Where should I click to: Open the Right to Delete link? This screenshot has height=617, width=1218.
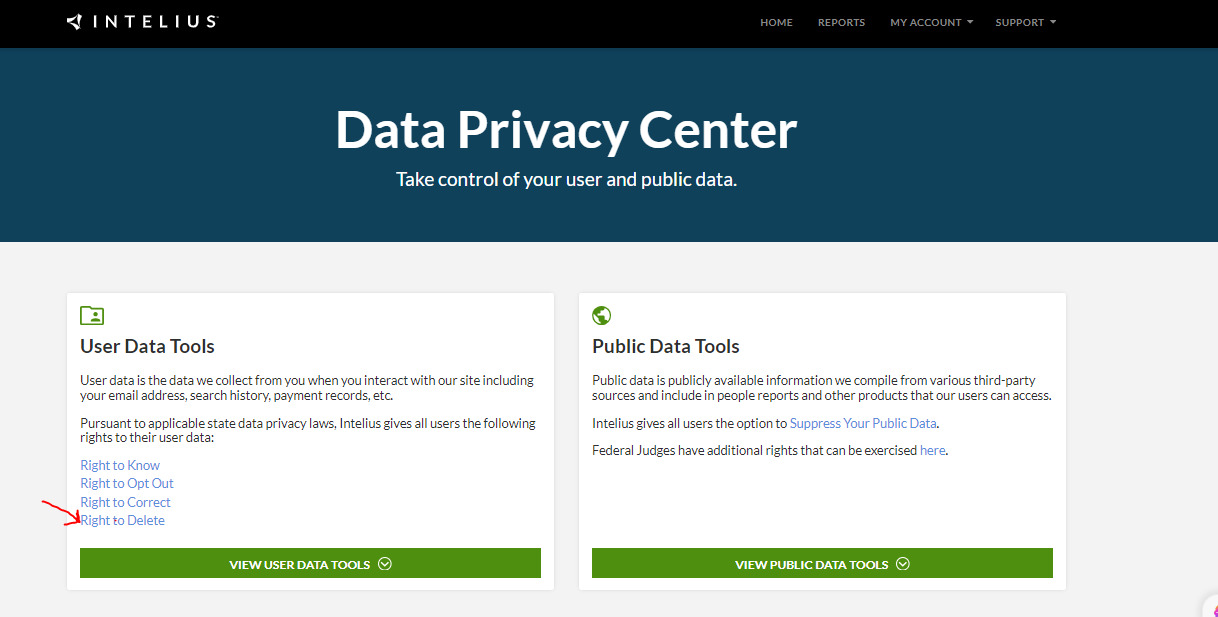point(122,520)
